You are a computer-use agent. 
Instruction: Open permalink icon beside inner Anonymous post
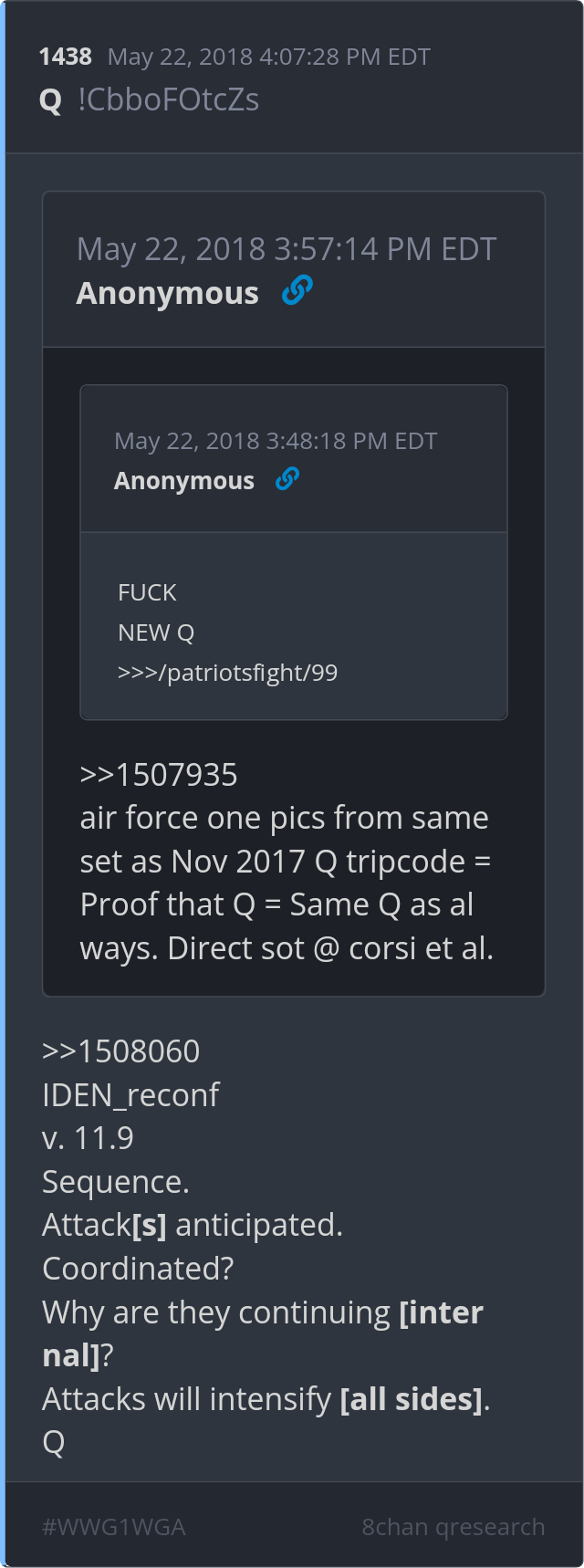[287, 478]
